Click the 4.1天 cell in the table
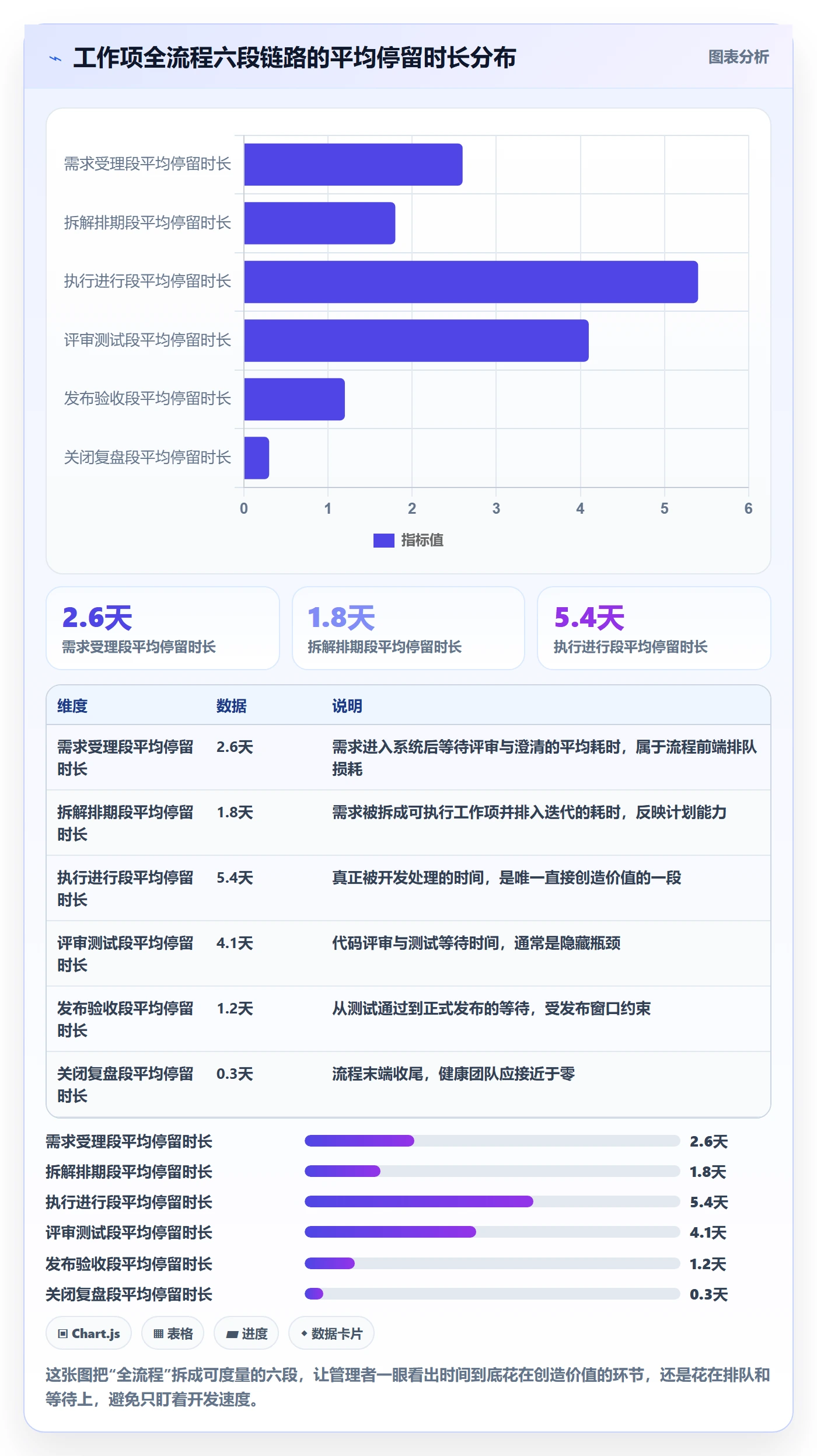Image resolution: width=817 pixels, height=1456 pixels. (x=235, y=943)
